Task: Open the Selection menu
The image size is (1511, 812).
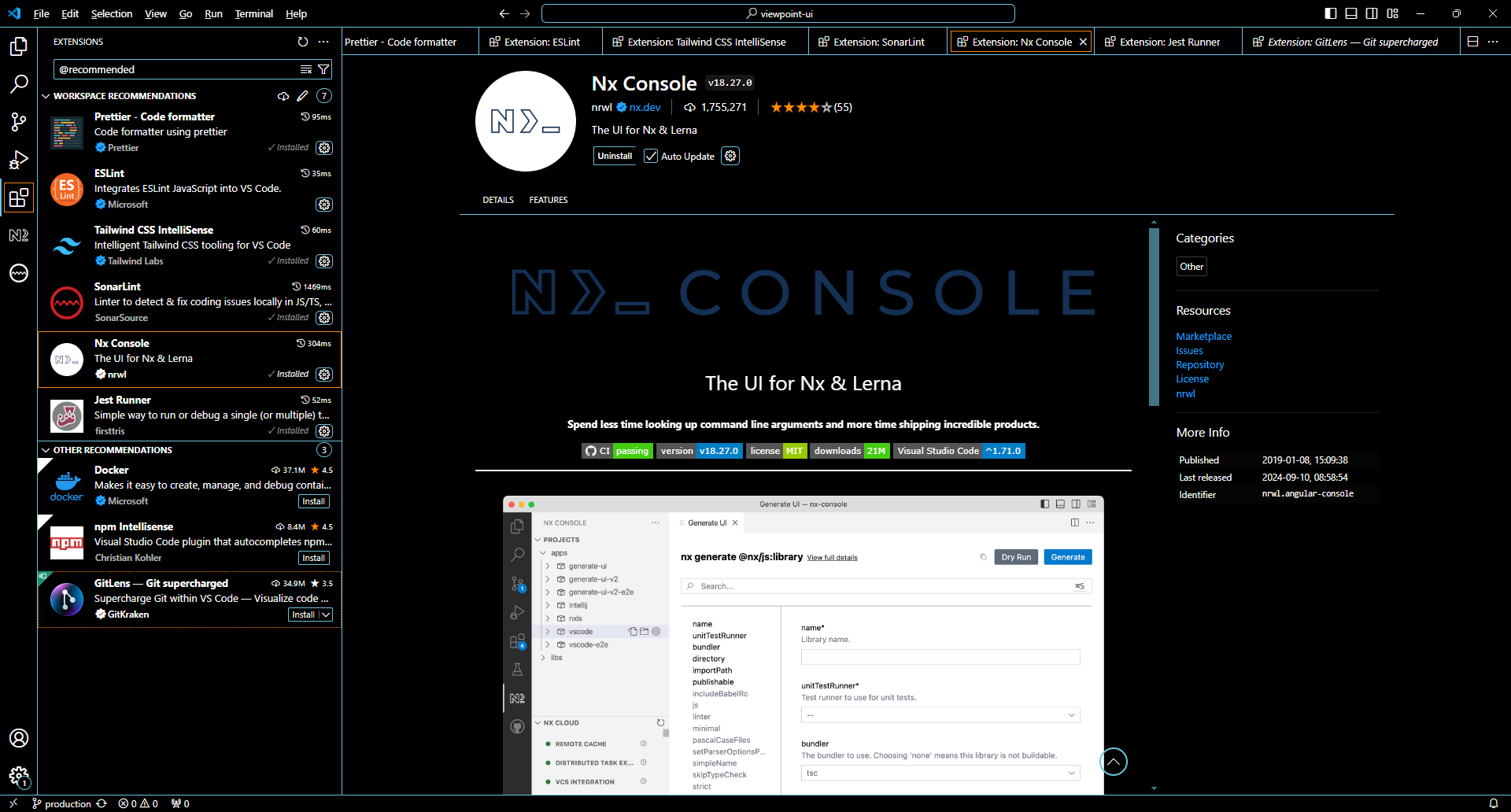Action: 112,13
